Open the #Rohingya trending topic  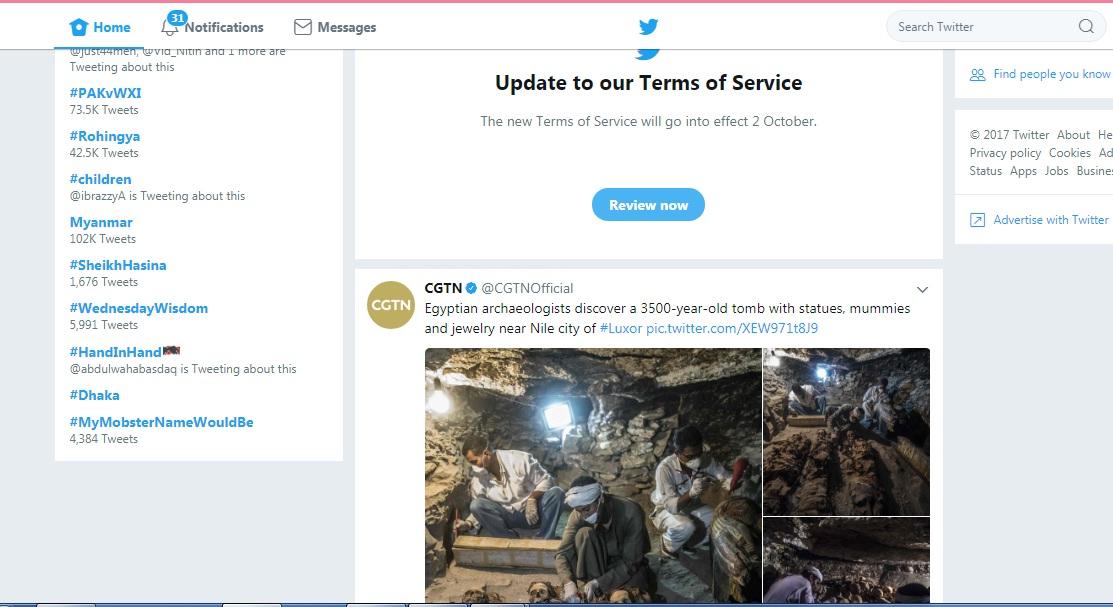(x=105, y=136)
